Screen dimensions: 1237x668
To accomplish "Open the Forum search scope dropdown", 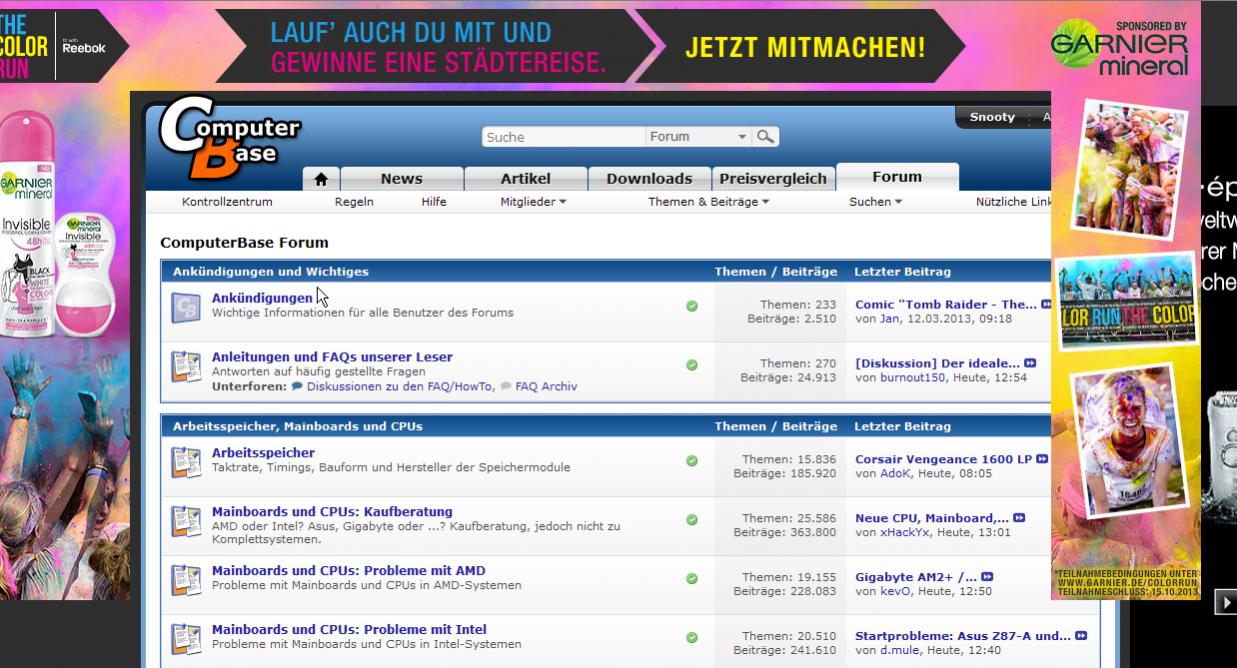I will click(x=699, y=137).
